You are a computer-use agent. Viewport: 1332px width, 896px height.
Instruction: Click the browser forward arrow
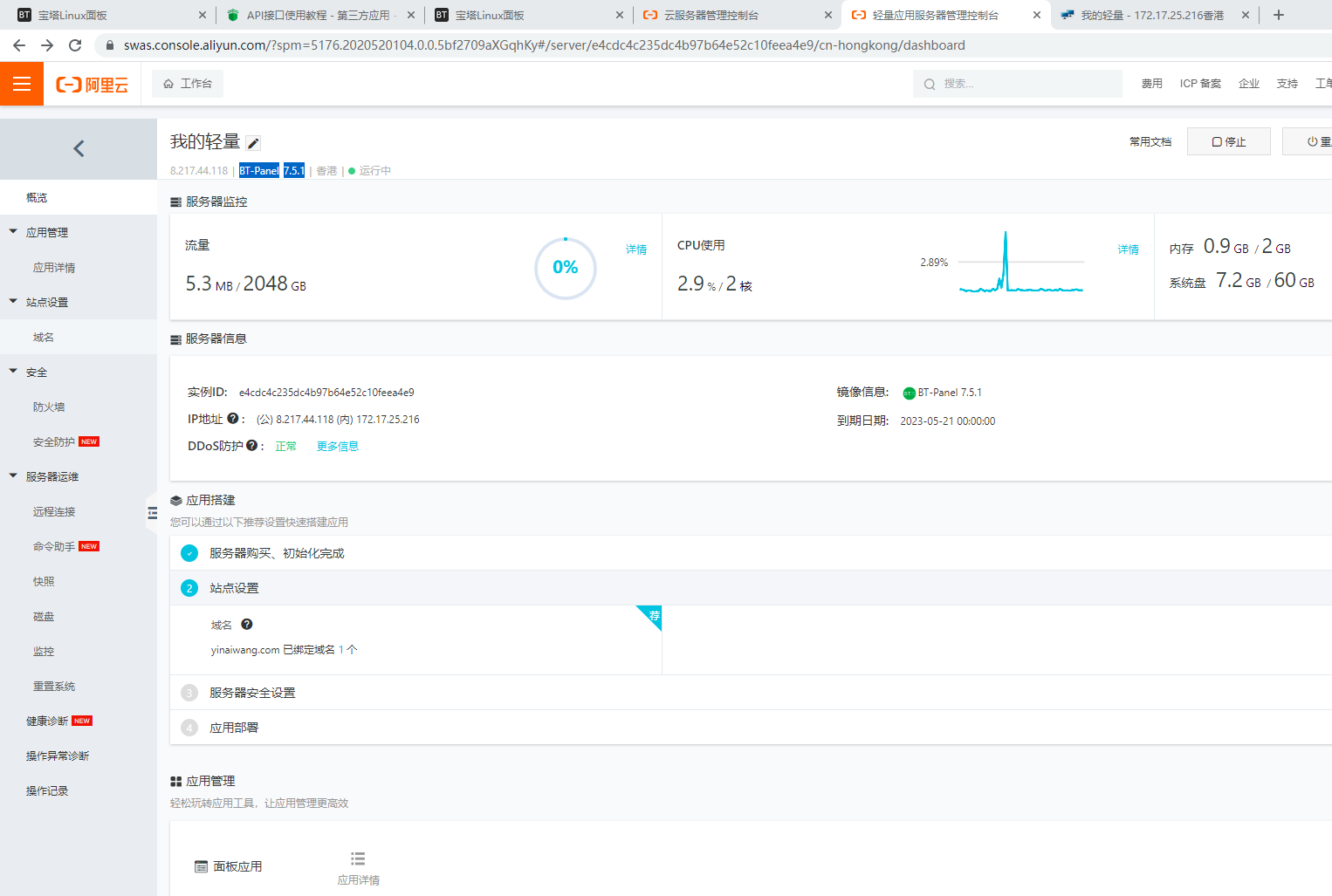point(47,45)
